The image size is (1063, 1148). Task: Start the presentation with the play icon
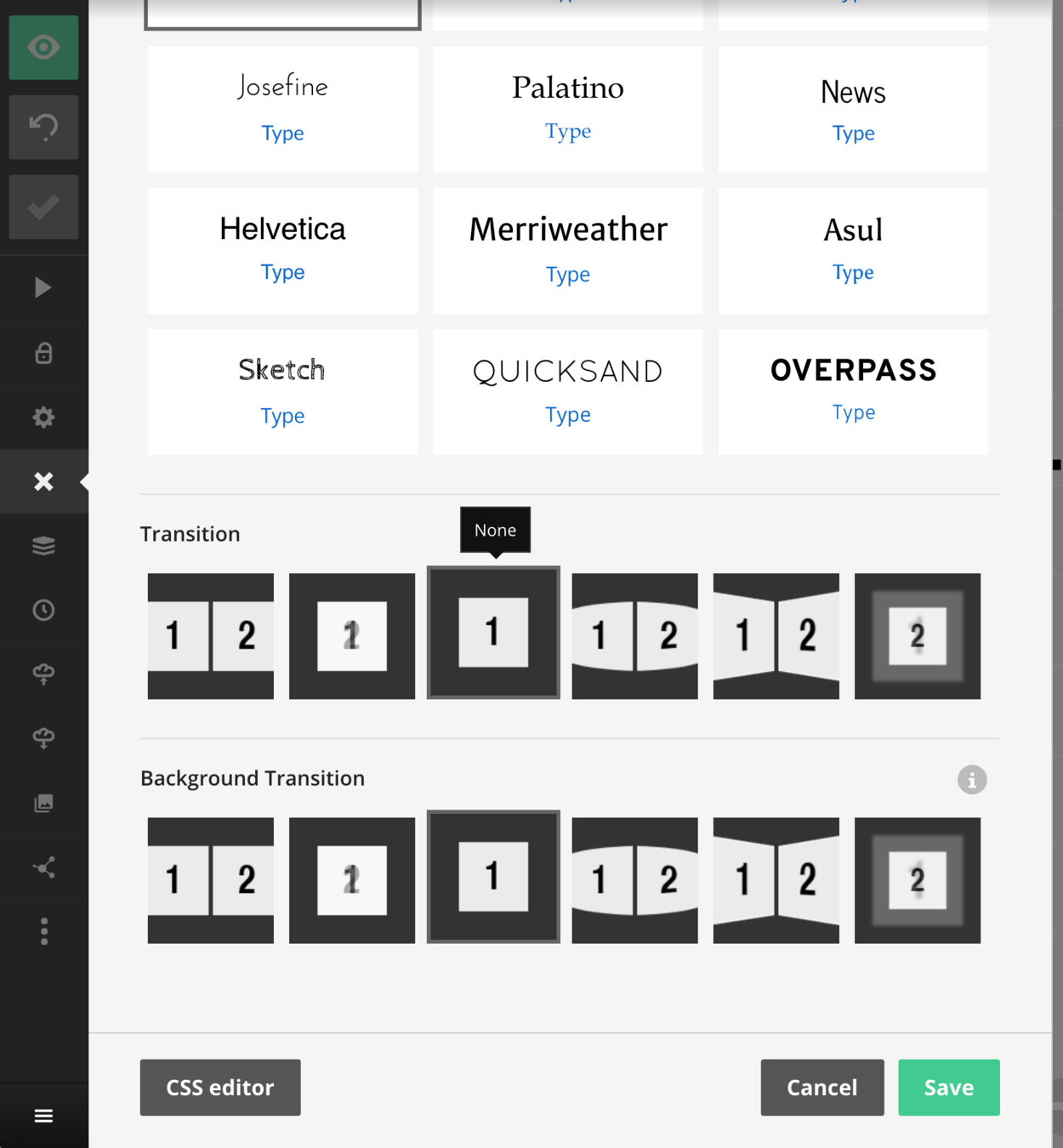(x=43, y=287)
